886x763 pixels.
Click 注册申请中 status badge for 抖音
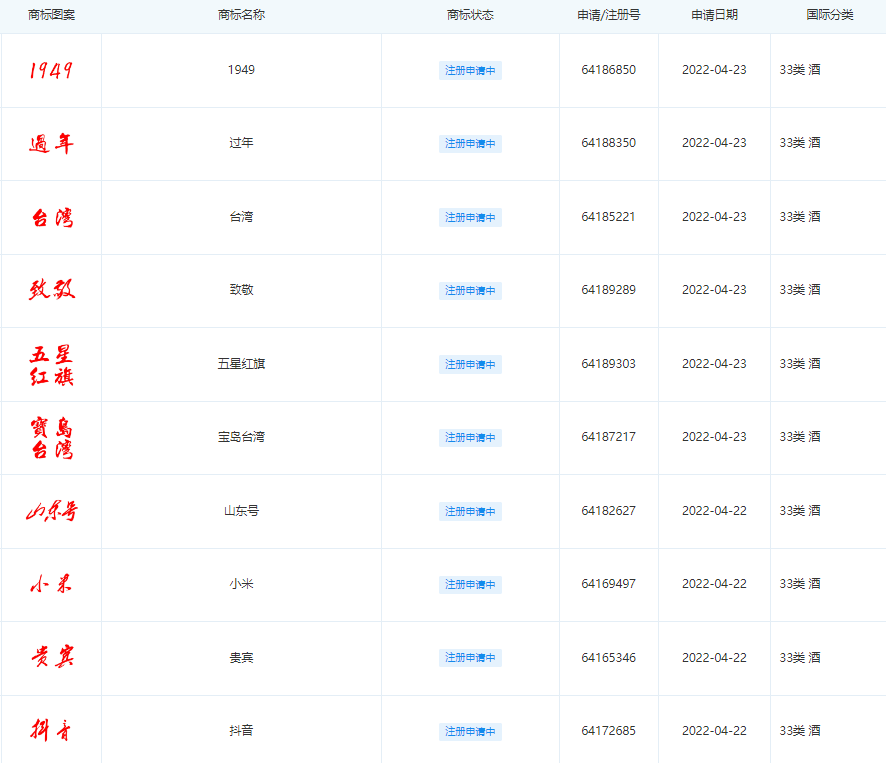tap(470, 731)
